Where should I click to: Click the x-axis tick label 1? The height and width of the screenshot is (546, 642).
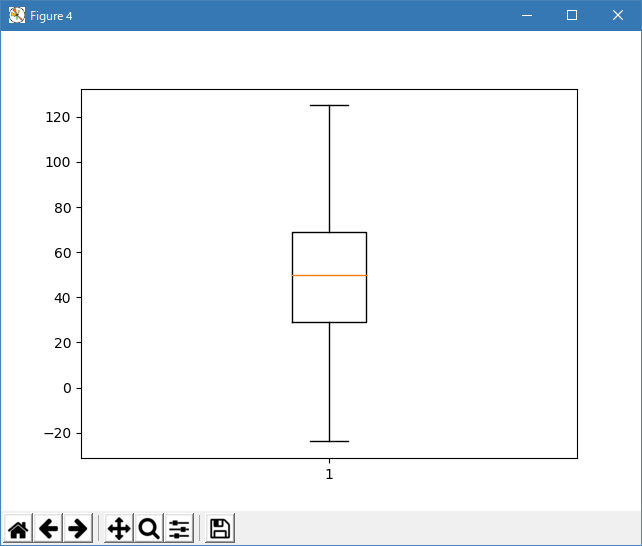(329, 474)
